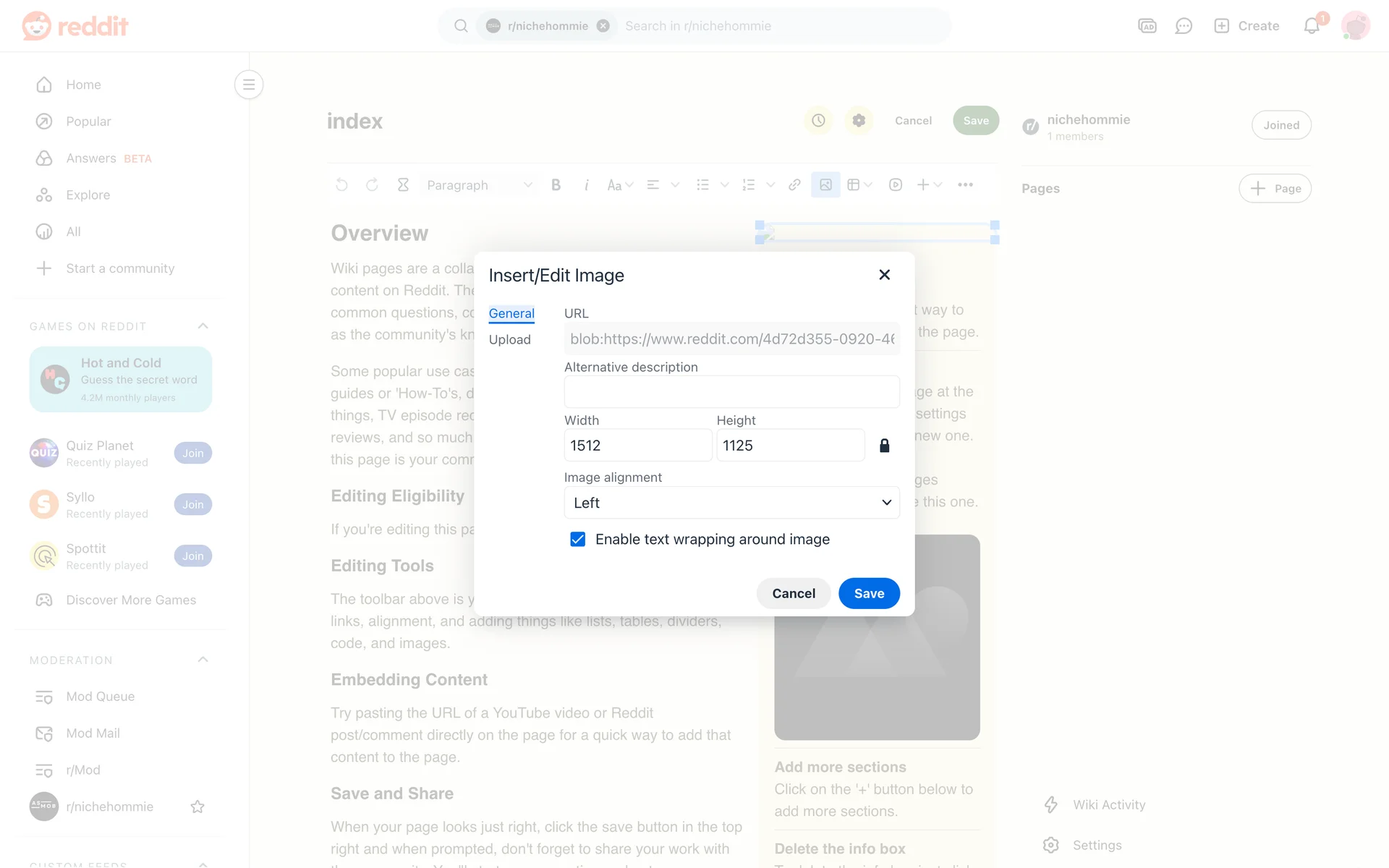Disable text wrapping around image checkbox
This screenshot has height=868, width=1389.
[x=577, y=540]
